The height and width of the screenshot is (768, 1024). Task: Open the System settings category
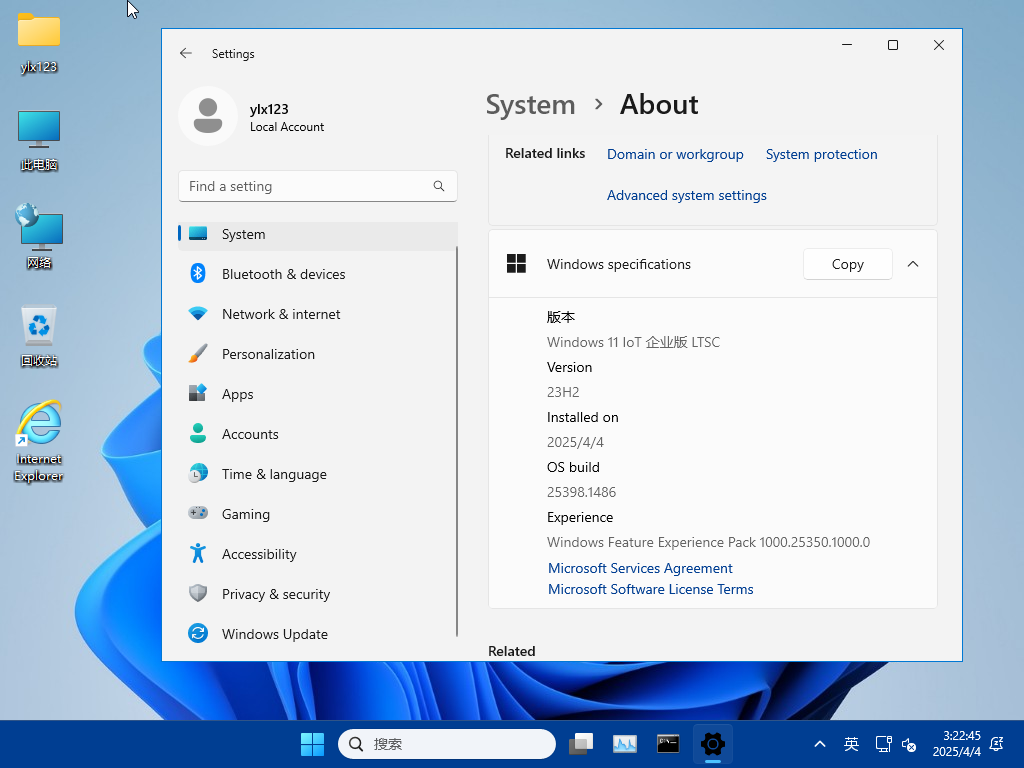coord(318,234)
